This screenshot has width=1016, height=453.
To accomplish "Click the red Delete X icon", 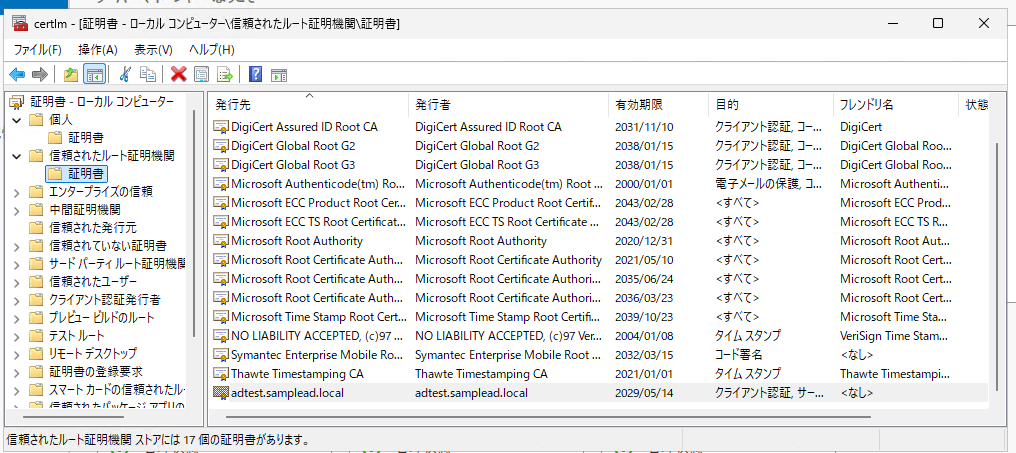I will (x=179, y=75).
